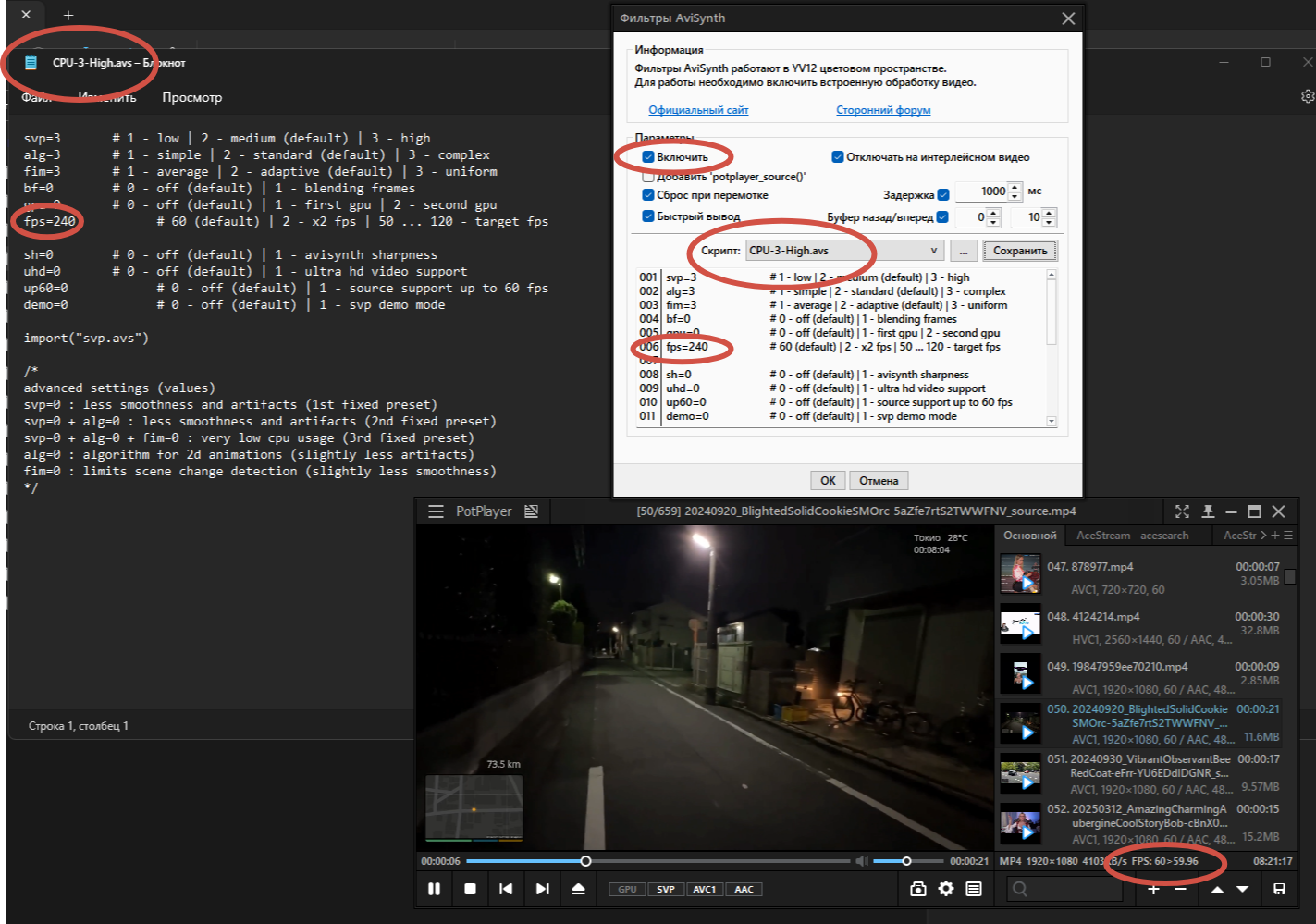The width and height of the screenshot is (1316, 924).
Task: Open the Notepad settings gear icon
Action: 1308,96
